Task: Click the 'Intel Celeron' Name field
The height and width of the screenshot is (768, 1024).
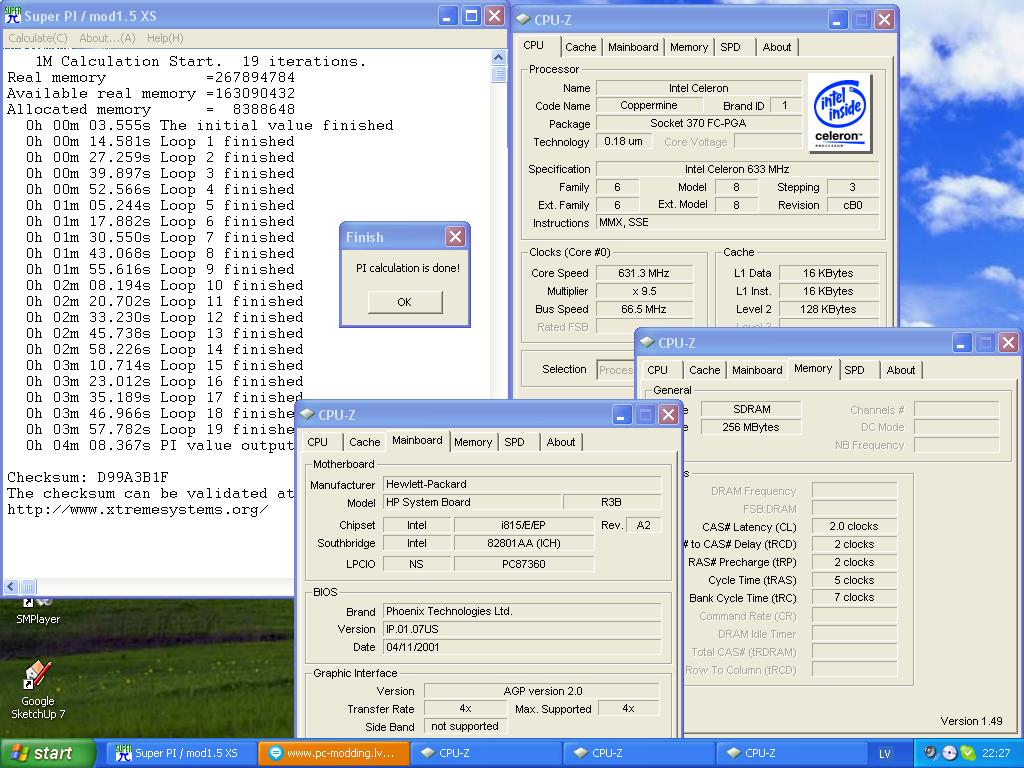Action: (x=698, y=88)
